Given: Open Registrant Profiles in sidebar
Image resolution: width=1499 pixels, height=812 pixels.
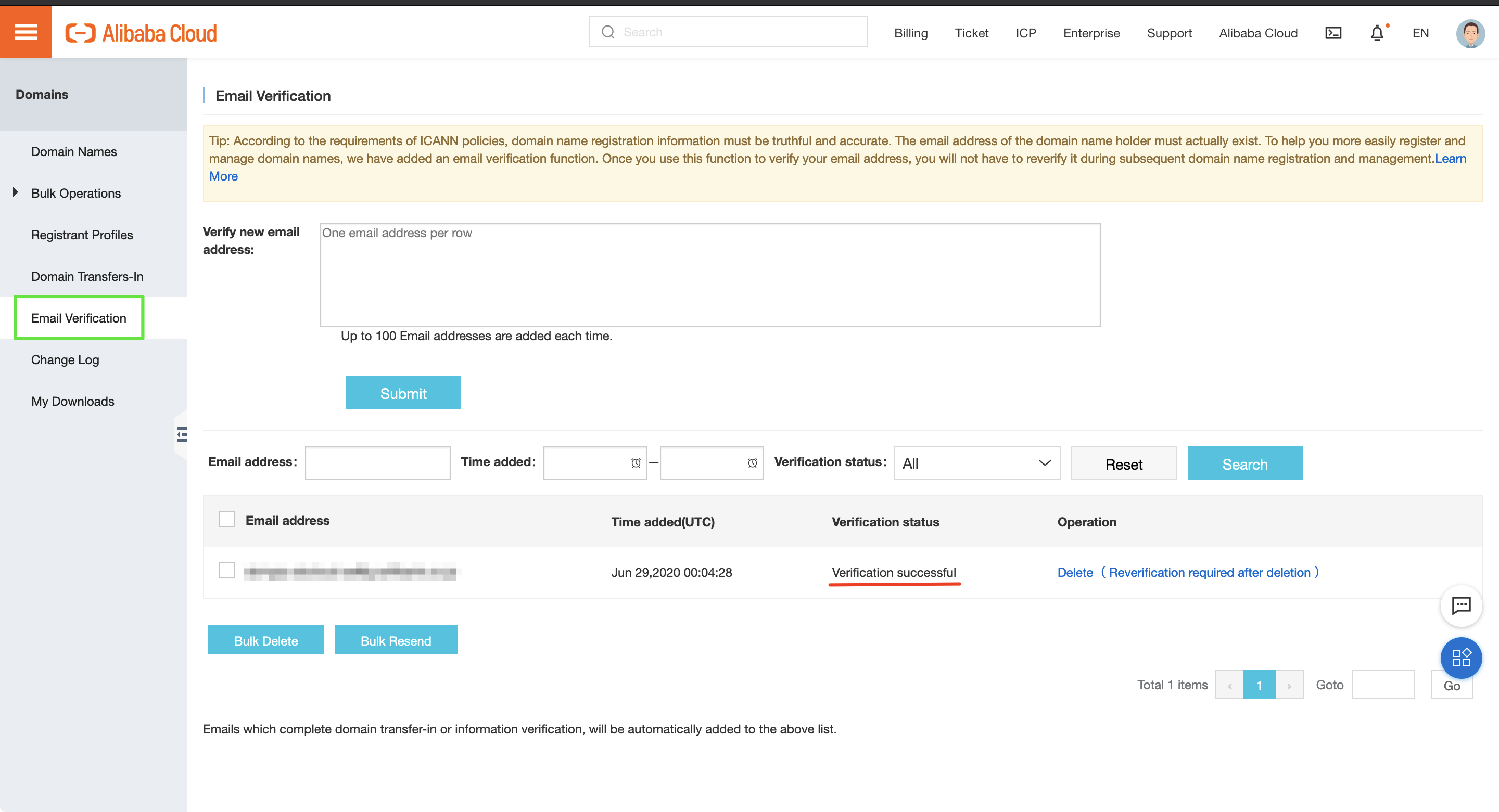Looking at the screenshot, I should (x=82, y=235).
